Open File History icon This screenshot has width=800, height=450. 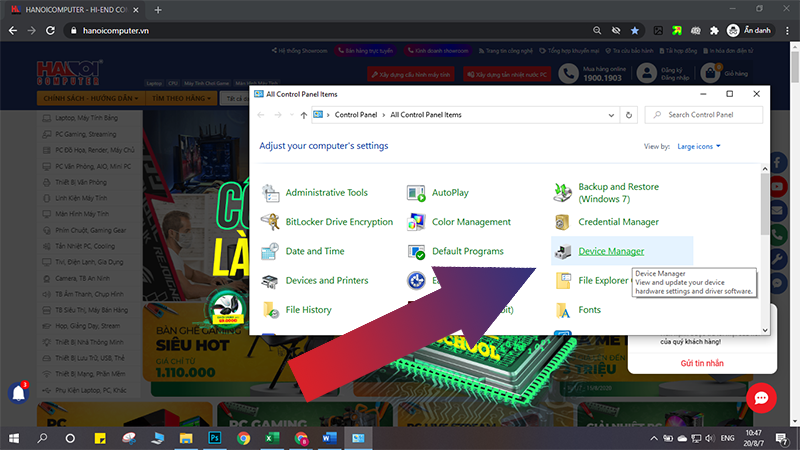tap(270, 310)
